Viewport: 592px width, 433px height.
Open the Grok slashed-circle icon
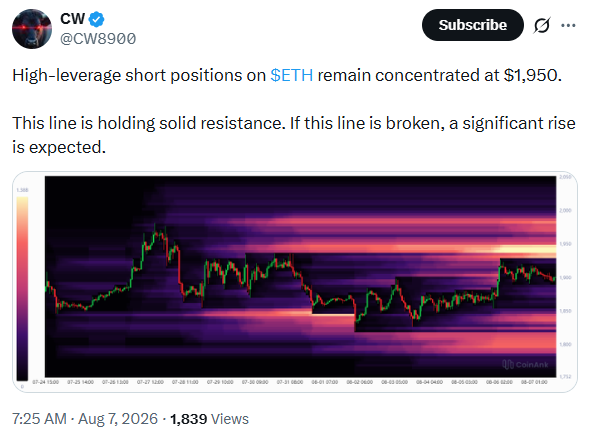[542, 25]
